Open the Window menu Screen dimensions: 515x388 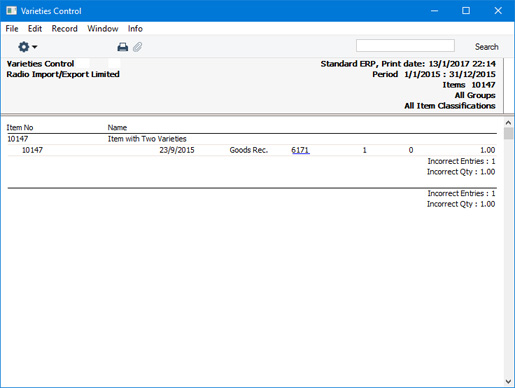pos(103,29)
